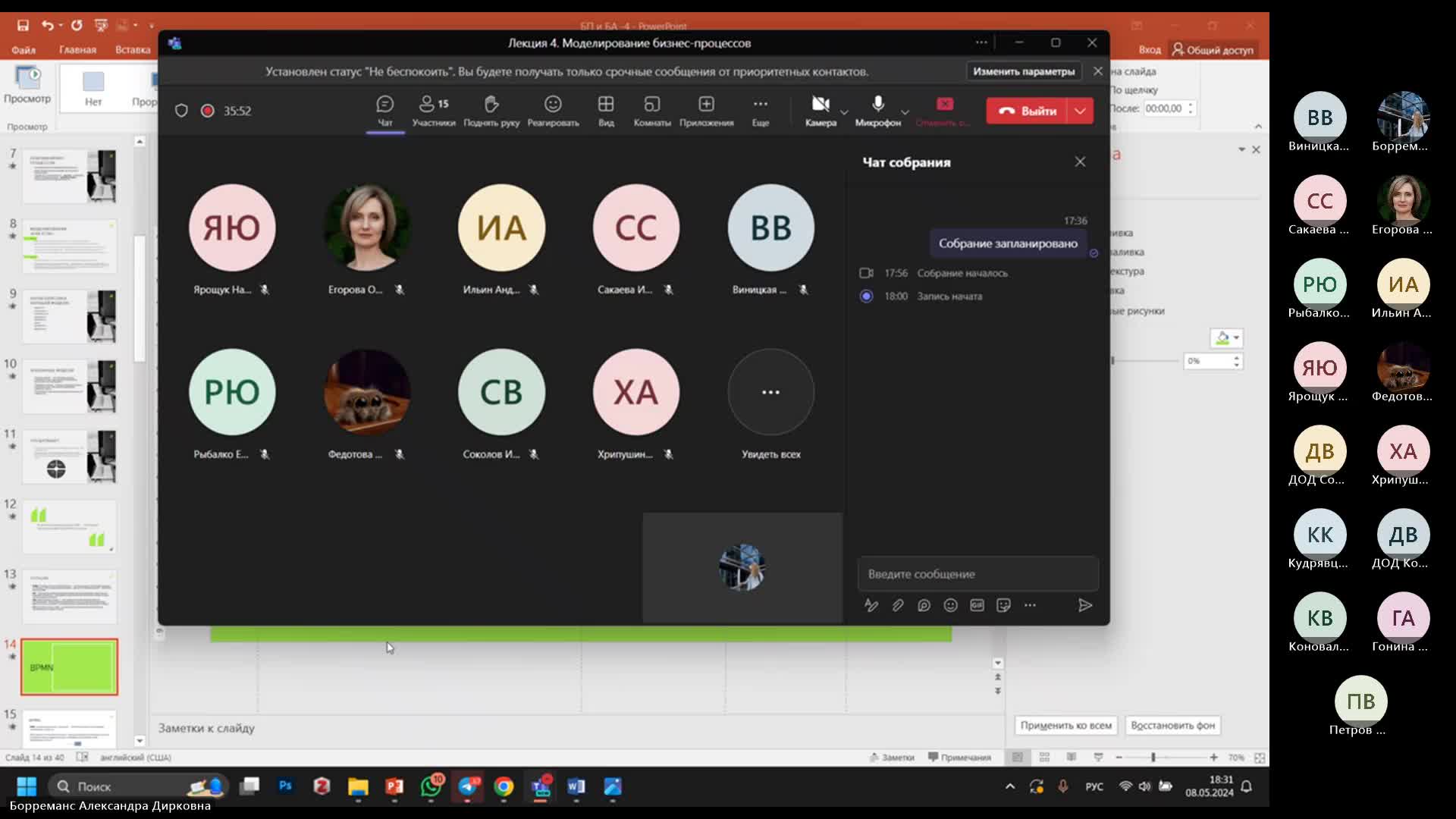Show the Participants list with 15 people

[434, 111]
